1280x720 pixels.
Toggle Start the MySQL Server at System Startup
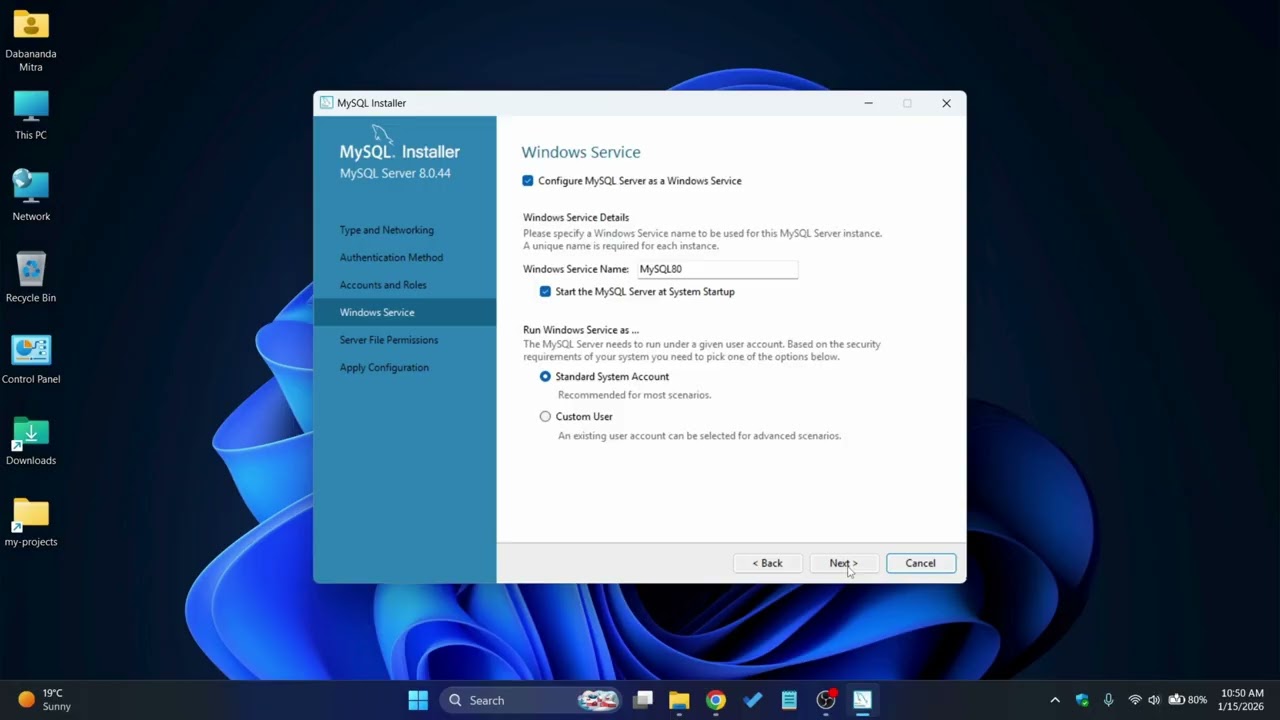(545, 292)
